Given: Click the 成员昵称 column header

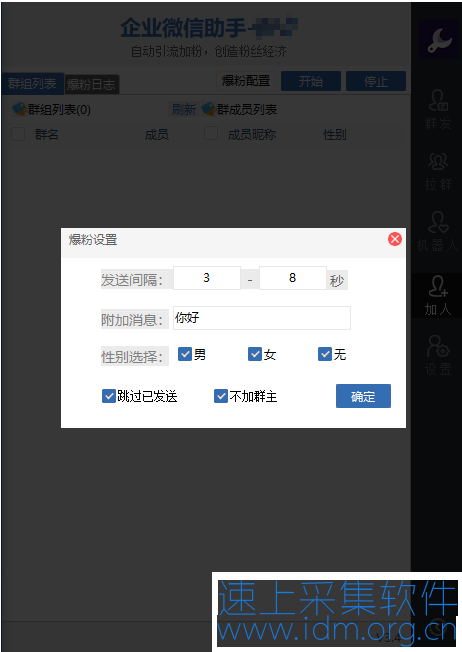Looking at the screenshot, I should (252, 134).
